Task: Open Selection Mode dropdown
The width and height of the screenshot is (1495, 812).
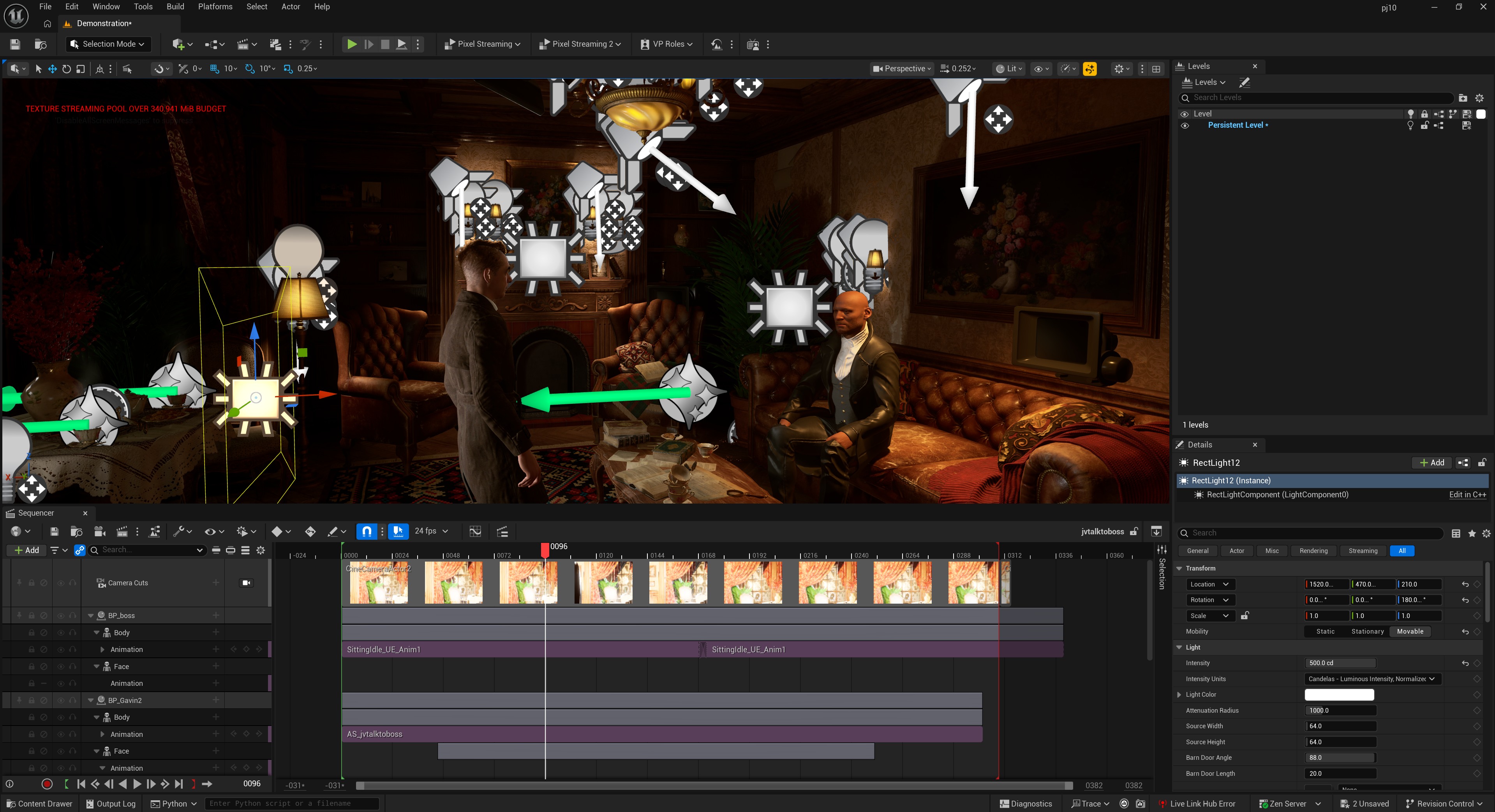Action: (108, 44)
